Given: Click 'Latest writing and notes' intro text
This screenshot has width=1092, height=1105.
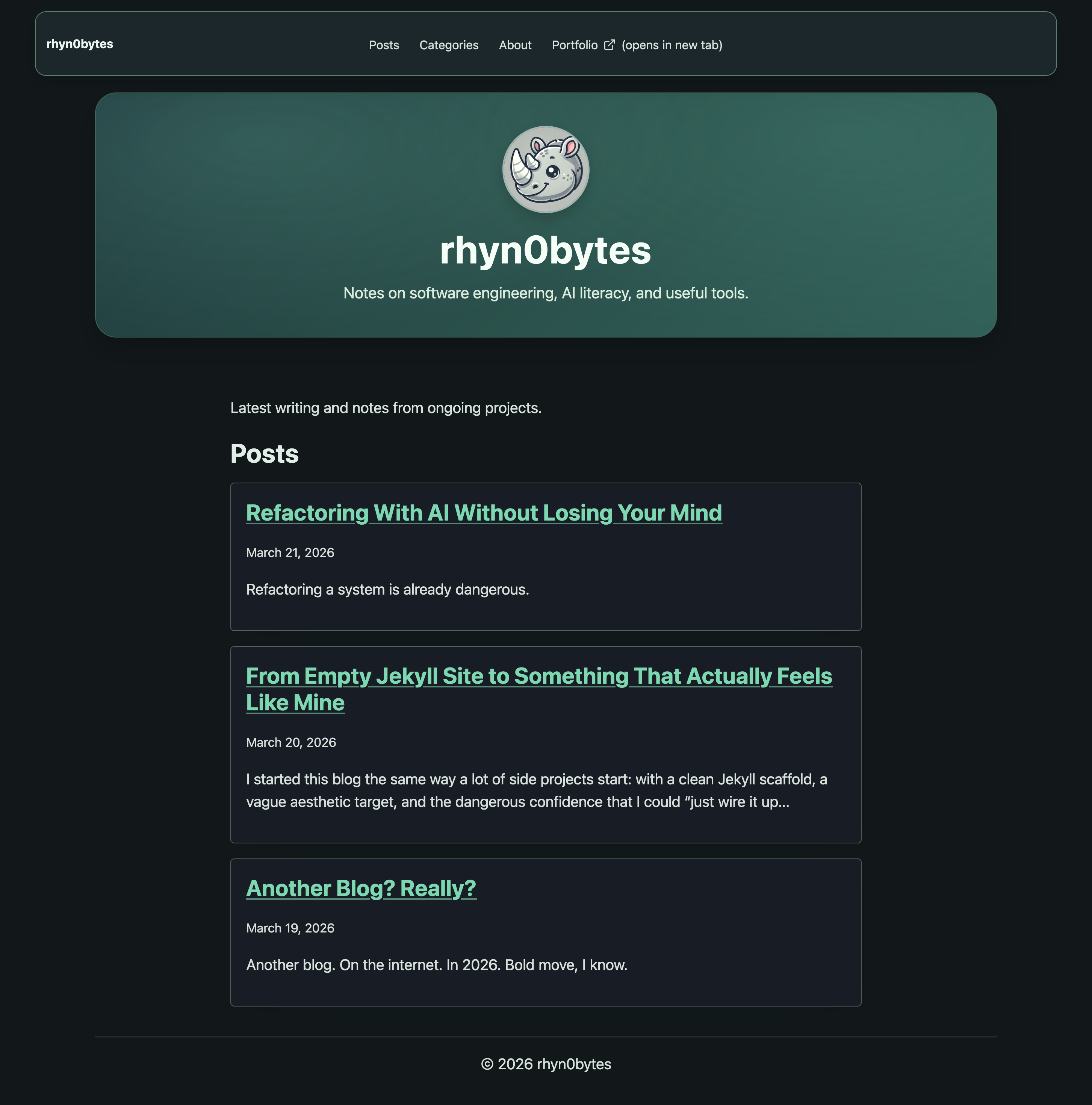Looking at the screenshot, I should pyautogui.click(x=386, y=408).
